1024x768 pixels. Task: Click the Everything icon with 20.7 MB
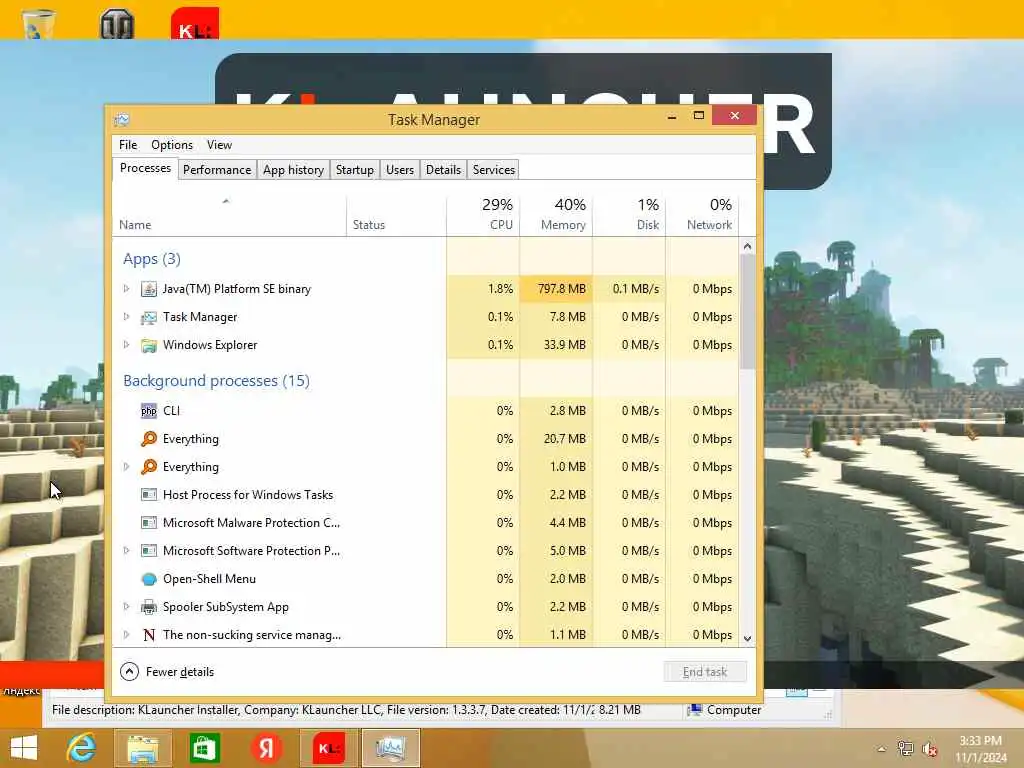[x=149, y=439]
